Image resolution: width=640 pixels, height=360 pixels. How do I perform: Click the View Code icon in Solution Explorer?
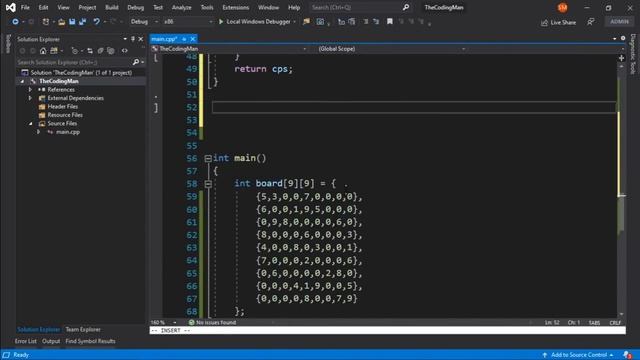(x=124, y=51)
